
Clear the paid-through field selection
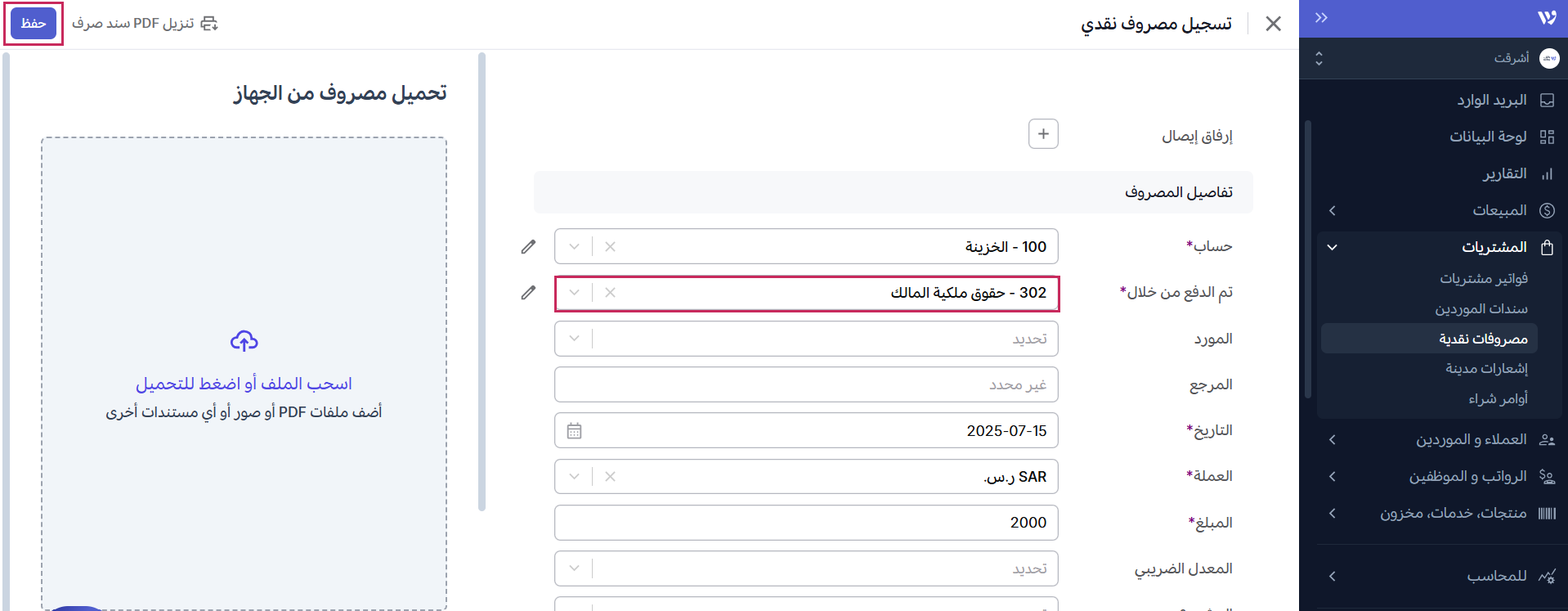[610, 293]
